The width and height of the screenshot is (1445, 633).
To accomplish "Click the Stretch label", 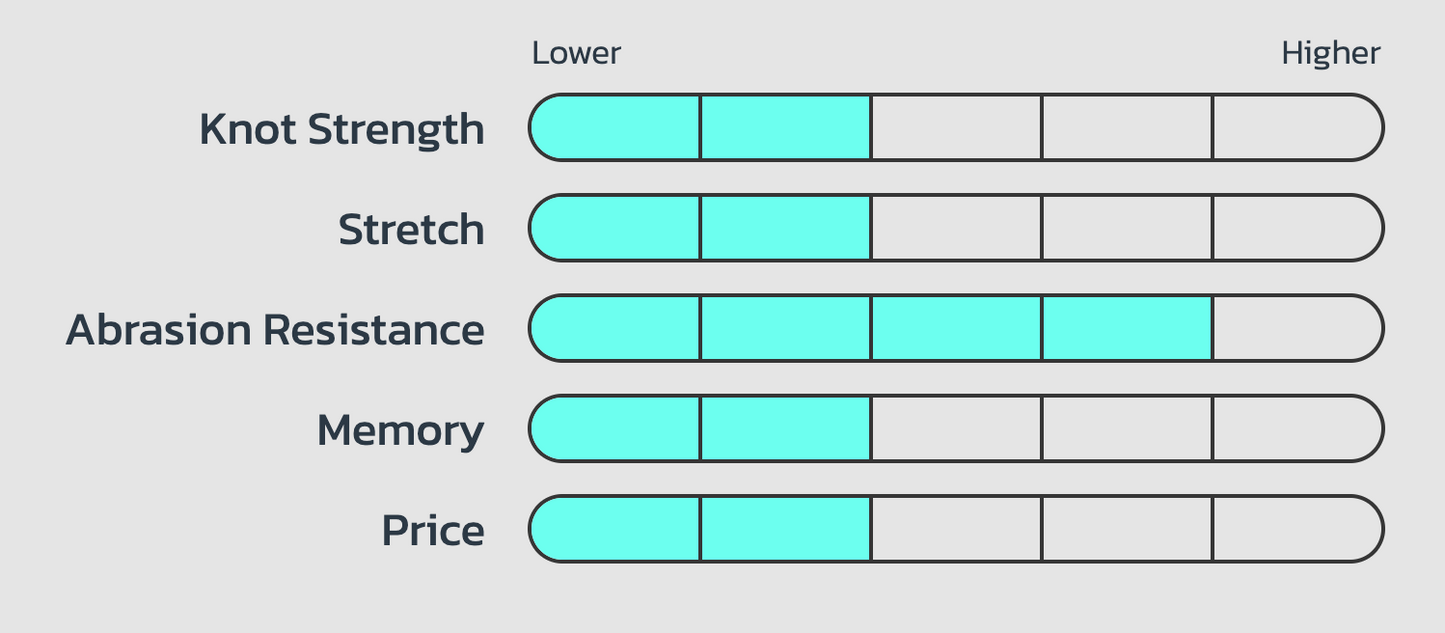I will [411, 230].
